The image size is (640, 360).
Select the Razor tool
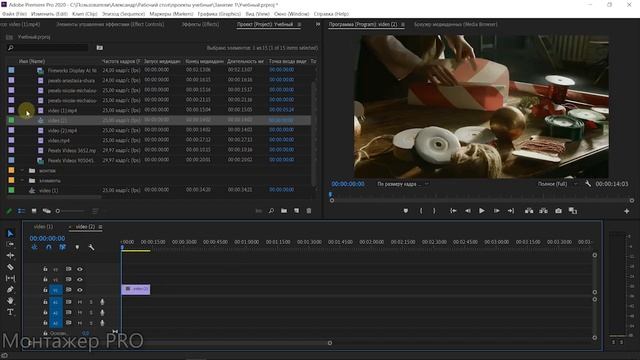coord(10,267)
